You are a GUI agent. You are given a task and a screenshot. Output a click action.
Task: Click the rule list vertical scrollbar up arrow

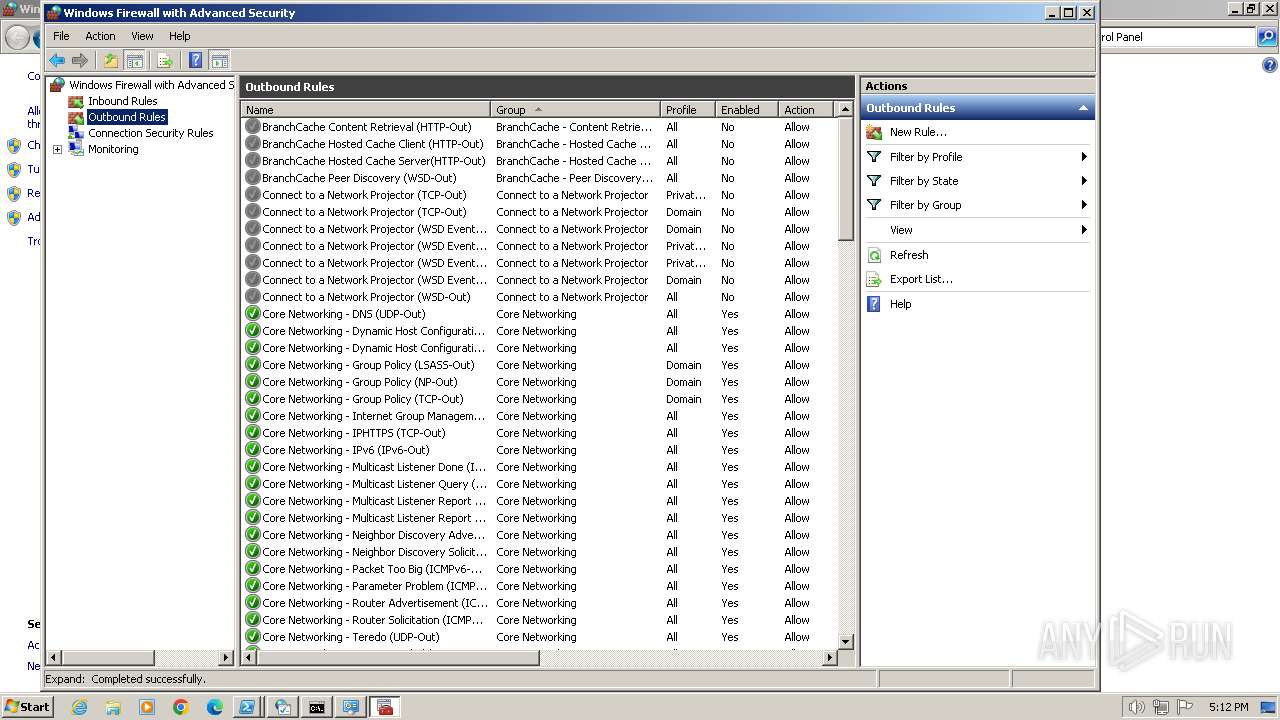(845, 110)
